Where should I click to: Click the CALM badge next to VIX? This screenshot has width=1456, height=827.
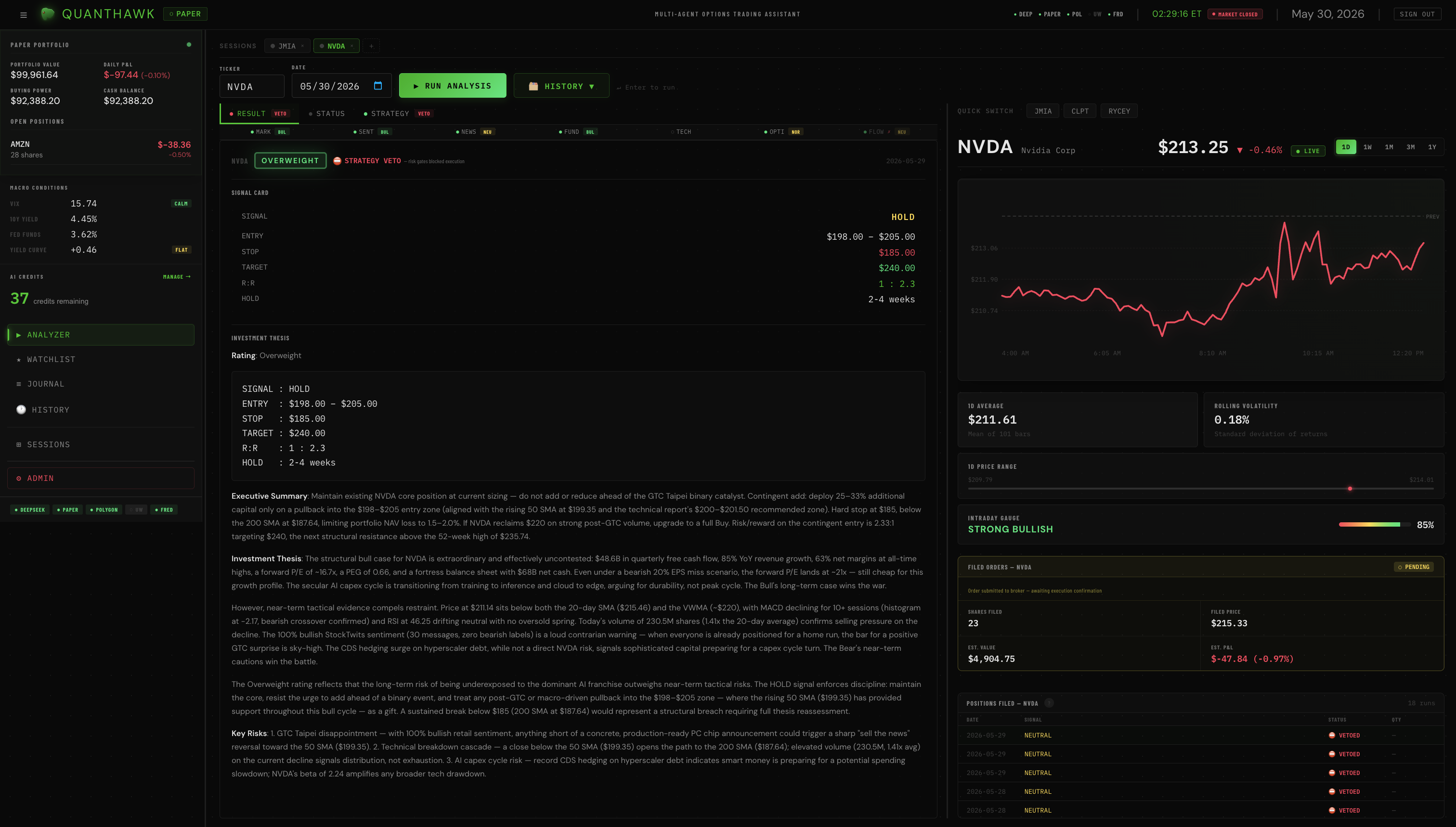click(181, 203)
